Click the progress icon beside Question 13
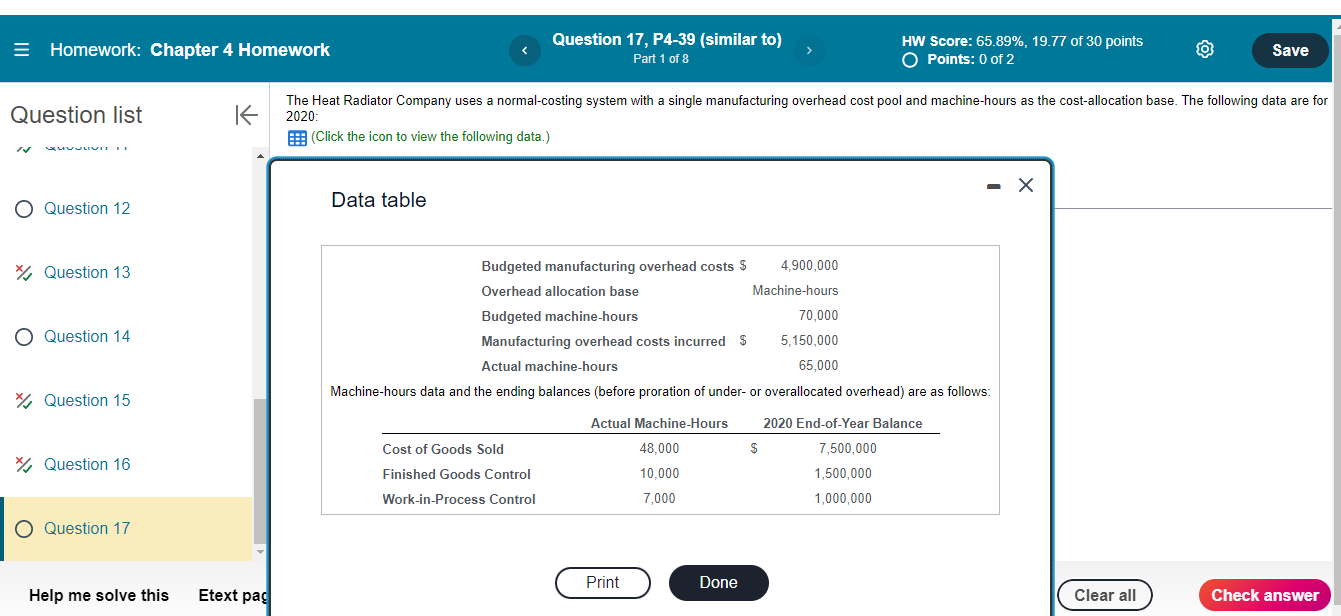The height and width of the screenshot is (616, 1341). pyautogui.click(x=22, y=272)
